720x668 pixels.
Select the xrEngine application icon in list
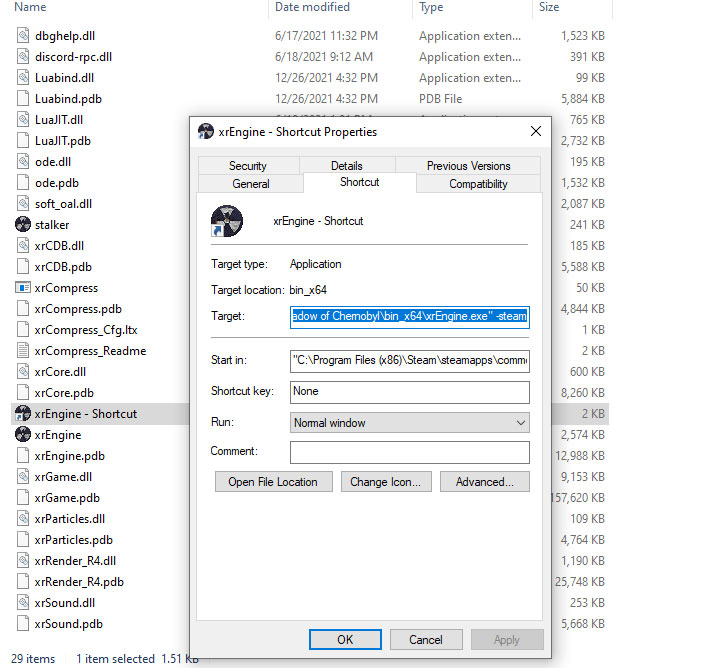pyautogui.click(x=23, y=435)
